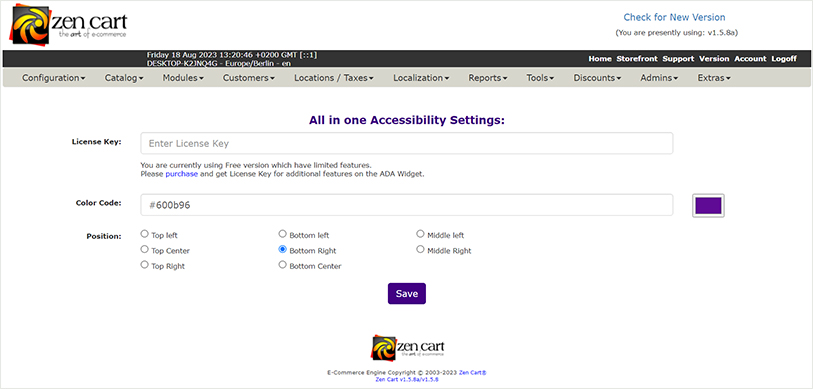
Task: Expand the Modules menu
Action: pyautogui.click(x=183, y=78)
